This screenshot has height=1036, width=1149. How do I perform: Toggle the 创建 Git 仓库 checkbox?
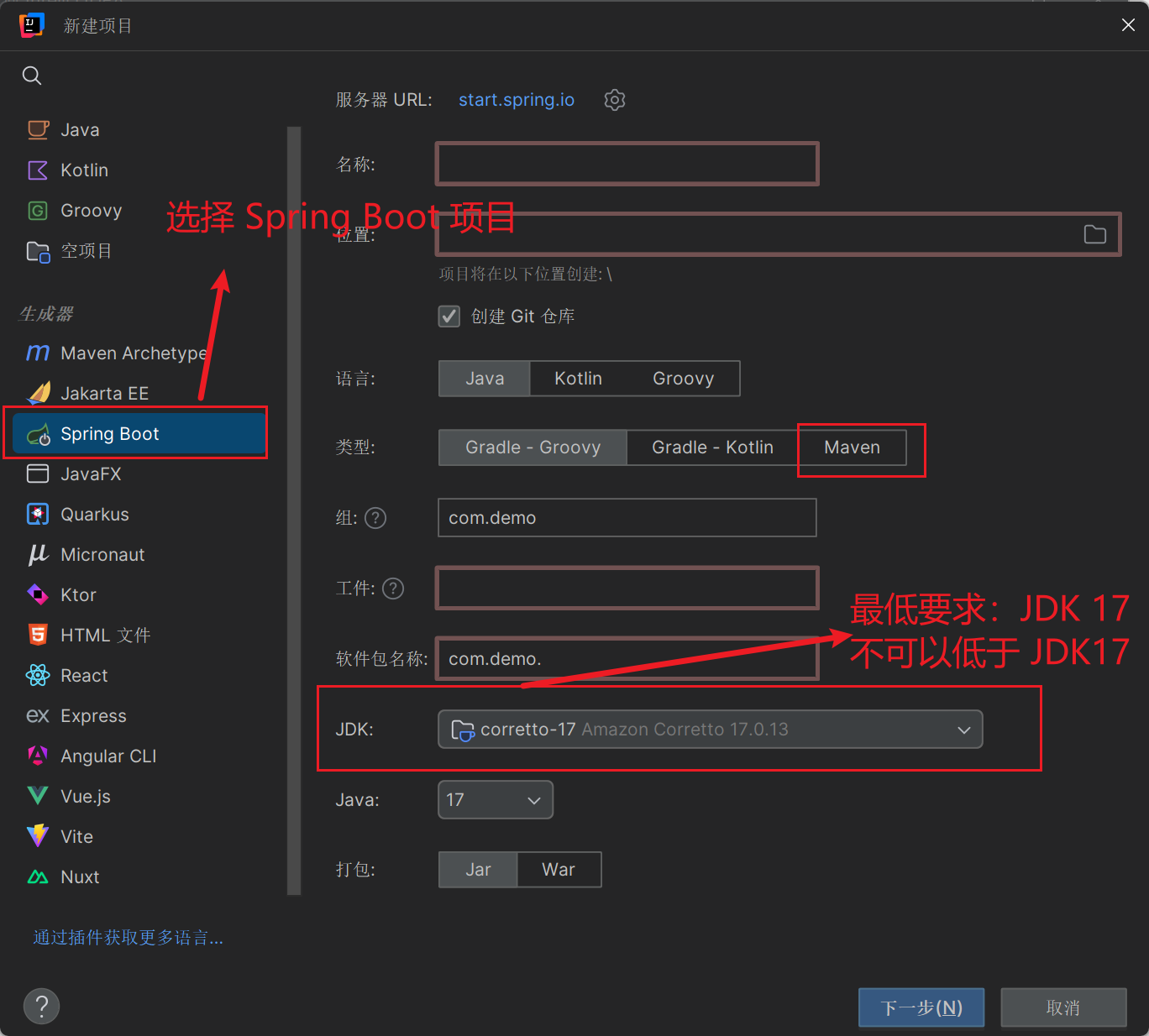449,317
